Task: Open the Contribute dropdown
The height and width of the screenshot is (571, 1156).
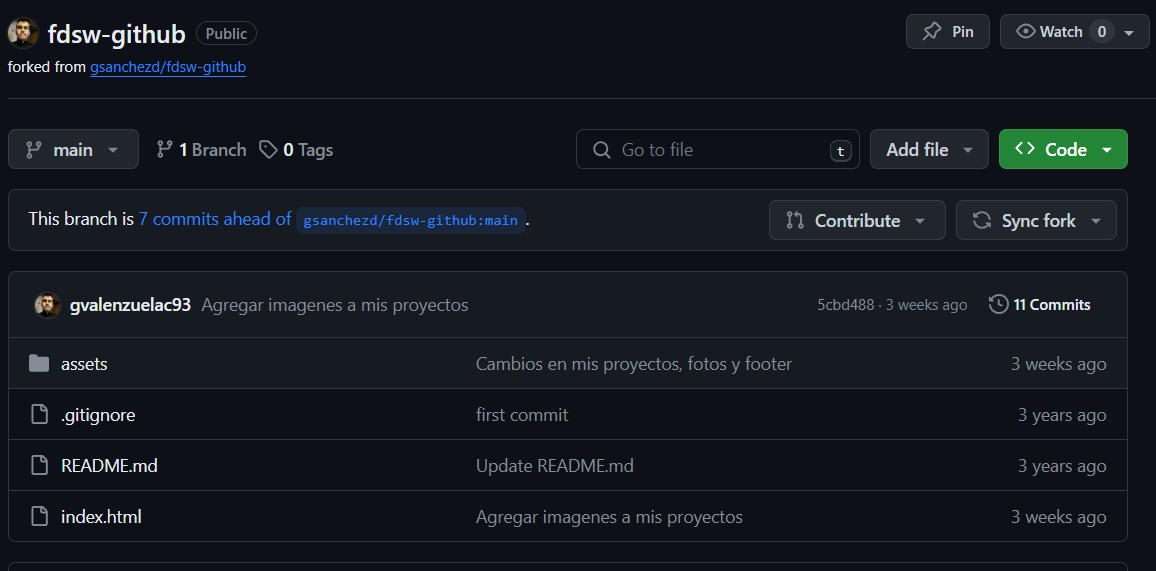Action: click(856, 221)
